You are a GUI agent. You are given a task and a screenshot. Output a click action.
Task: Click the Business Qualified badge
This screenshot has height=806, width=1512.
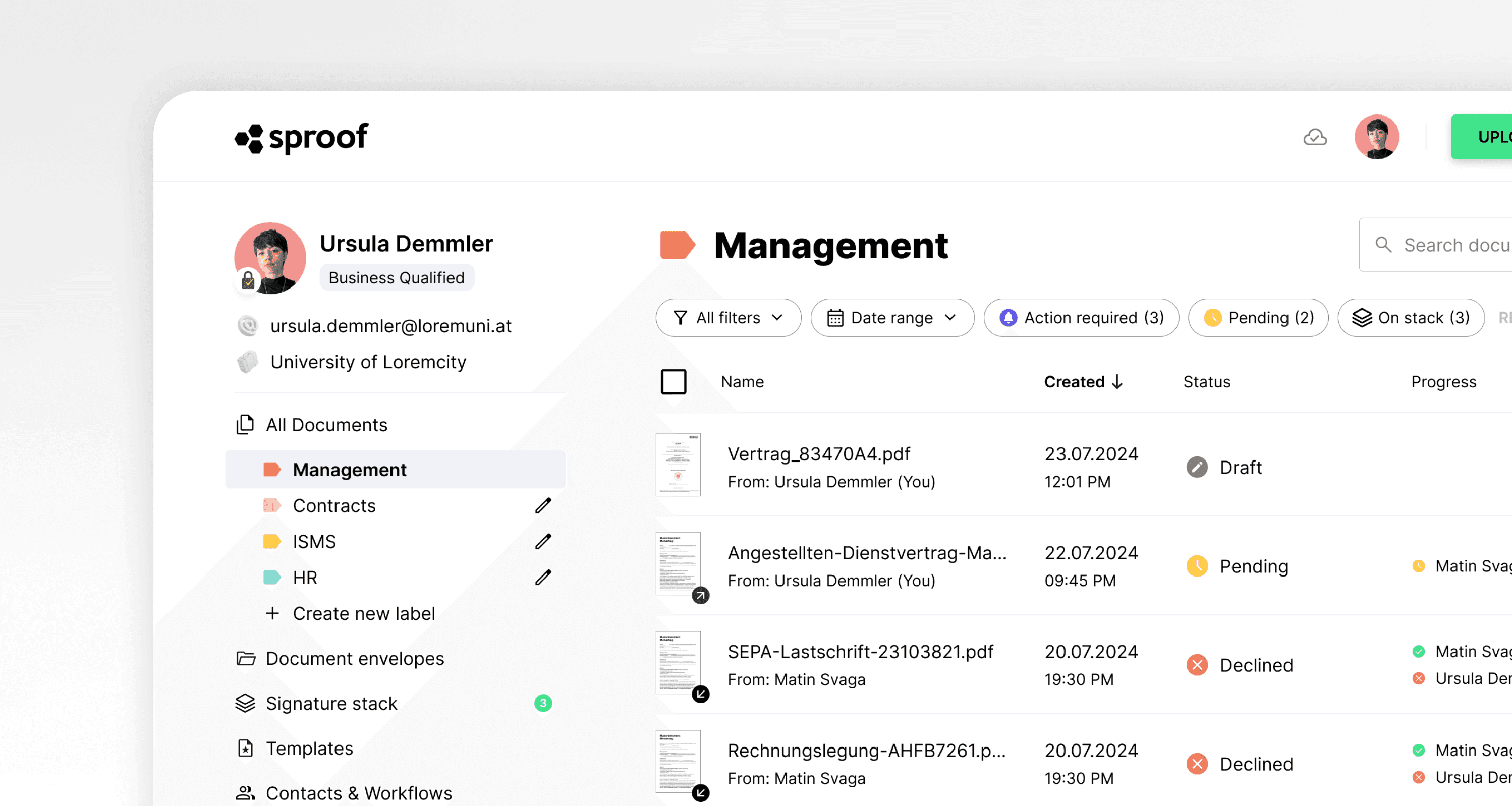click(x=396, y=278)
